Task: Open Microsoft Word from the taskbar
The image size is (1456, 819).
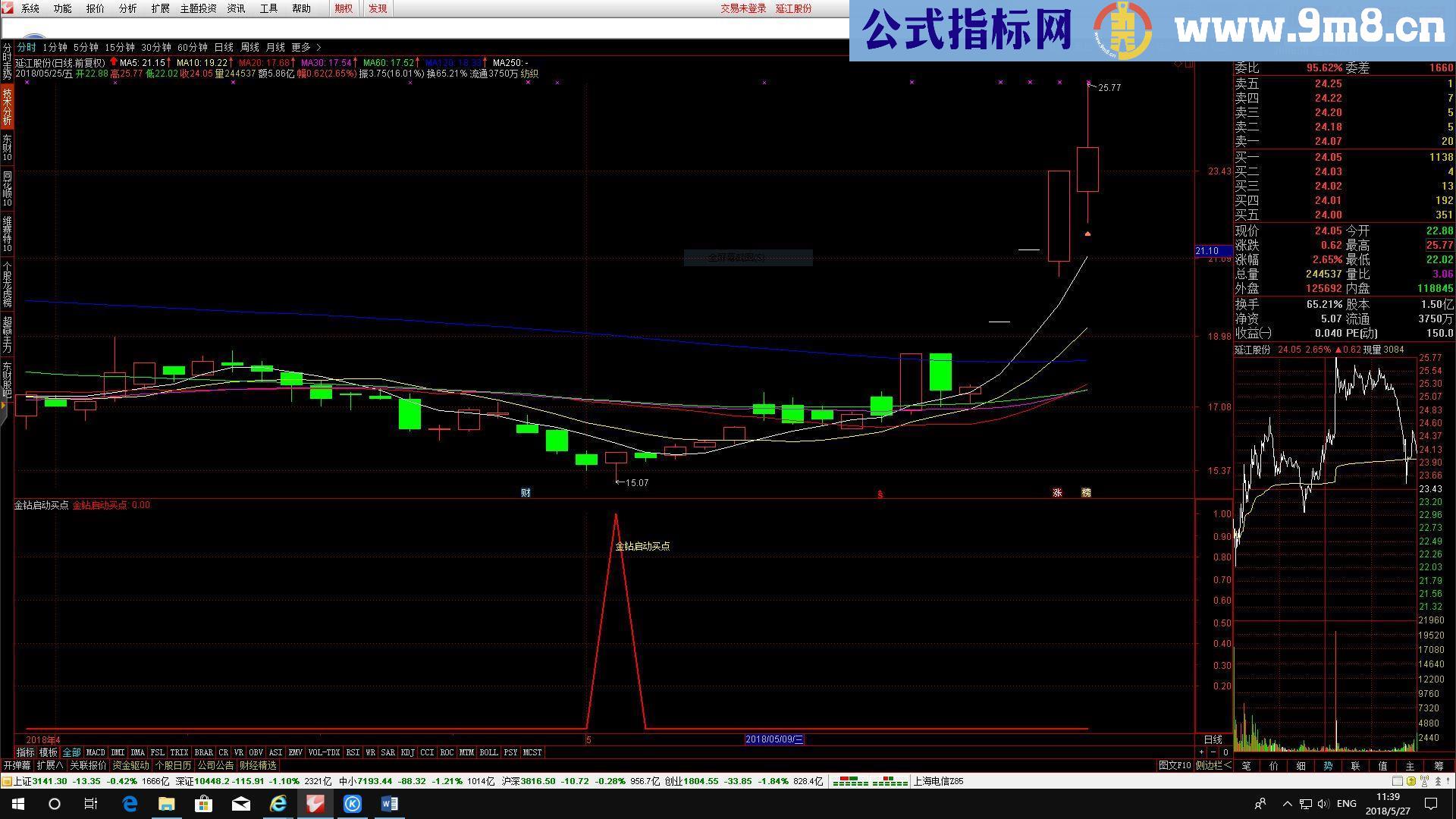Action: (390, 804)
